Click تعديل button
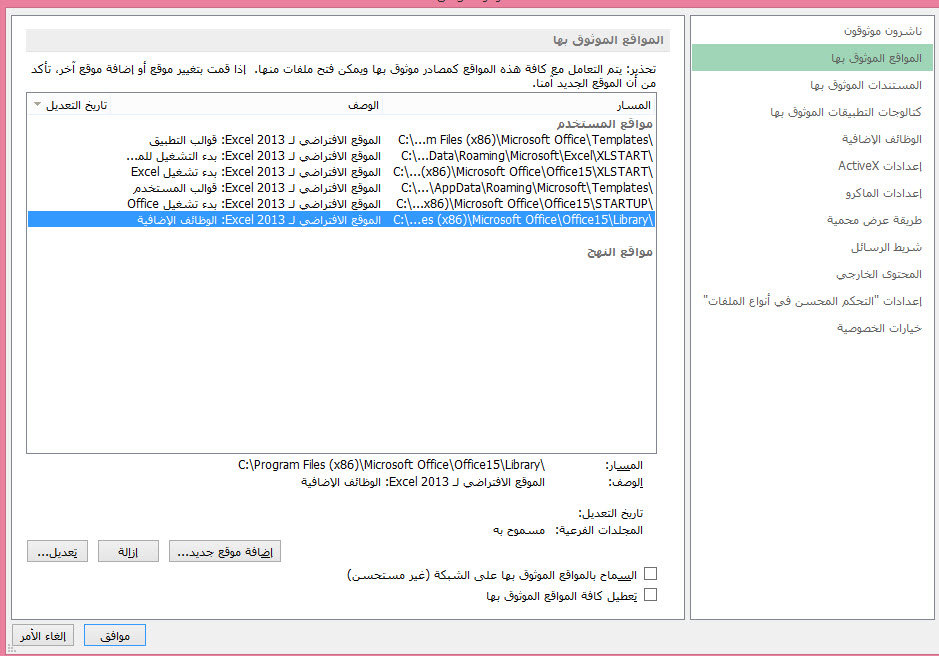The height and width of the screenshot is (656, 939). (x=57, y=551)
